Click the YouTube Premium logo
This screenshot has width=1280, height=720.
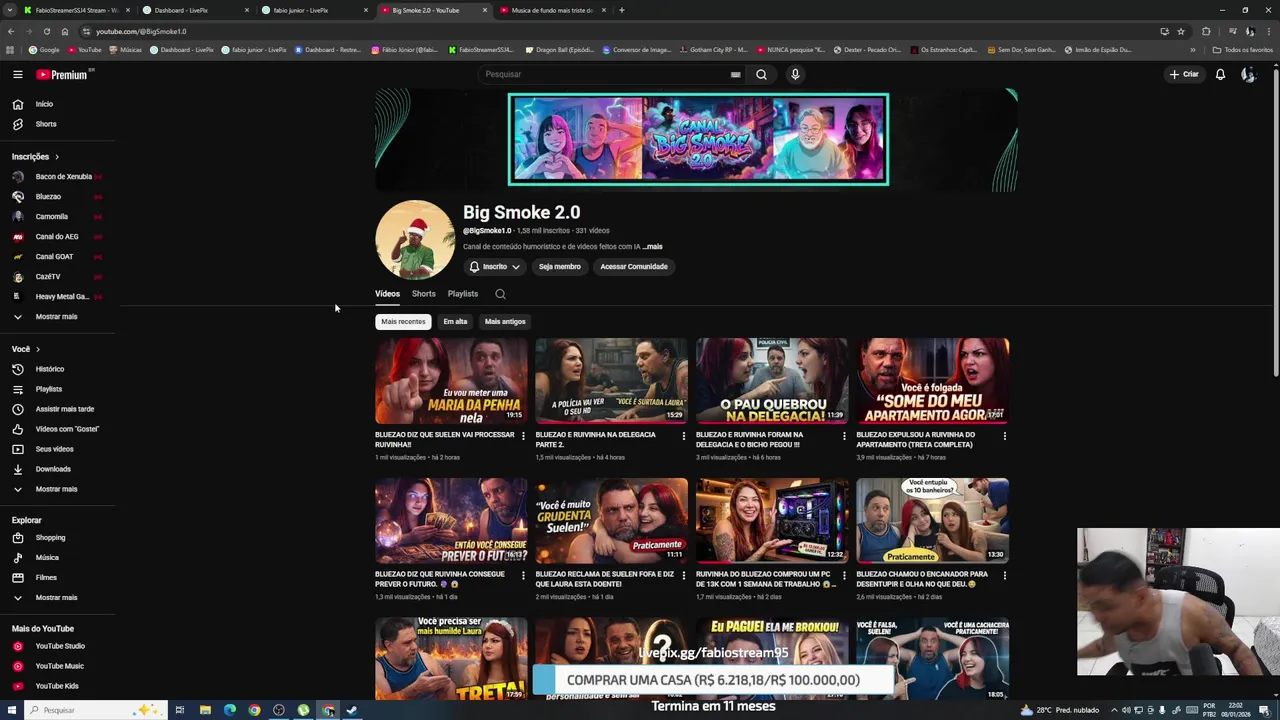[64, 74]
